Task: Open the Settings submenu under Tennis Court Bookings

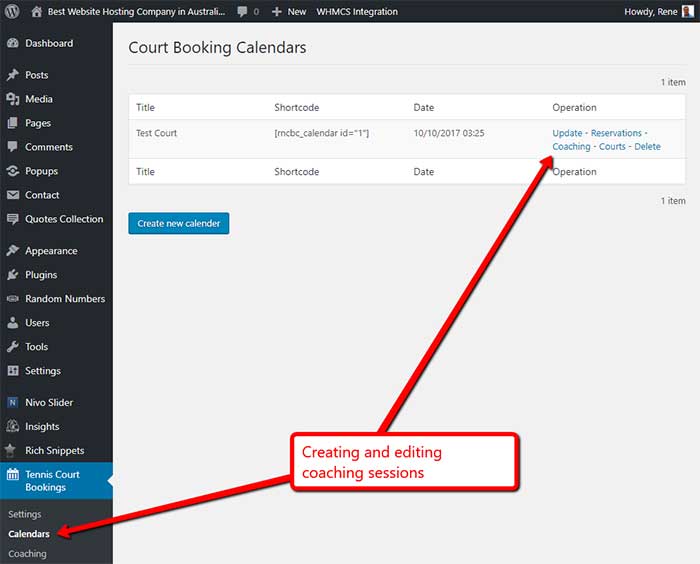Action: [x=25, y=514]
